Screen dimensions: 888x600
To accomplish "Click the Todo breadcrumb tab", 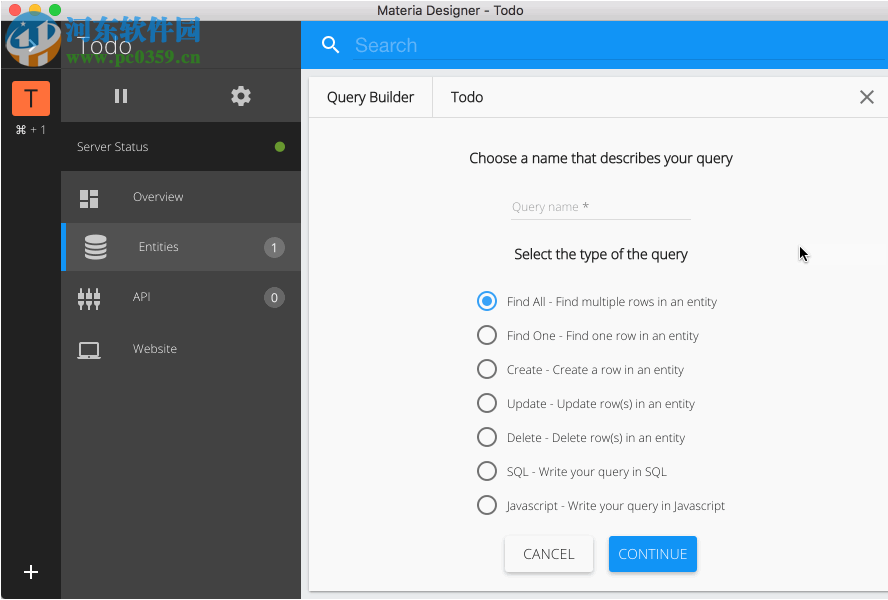I will (467, 97).
